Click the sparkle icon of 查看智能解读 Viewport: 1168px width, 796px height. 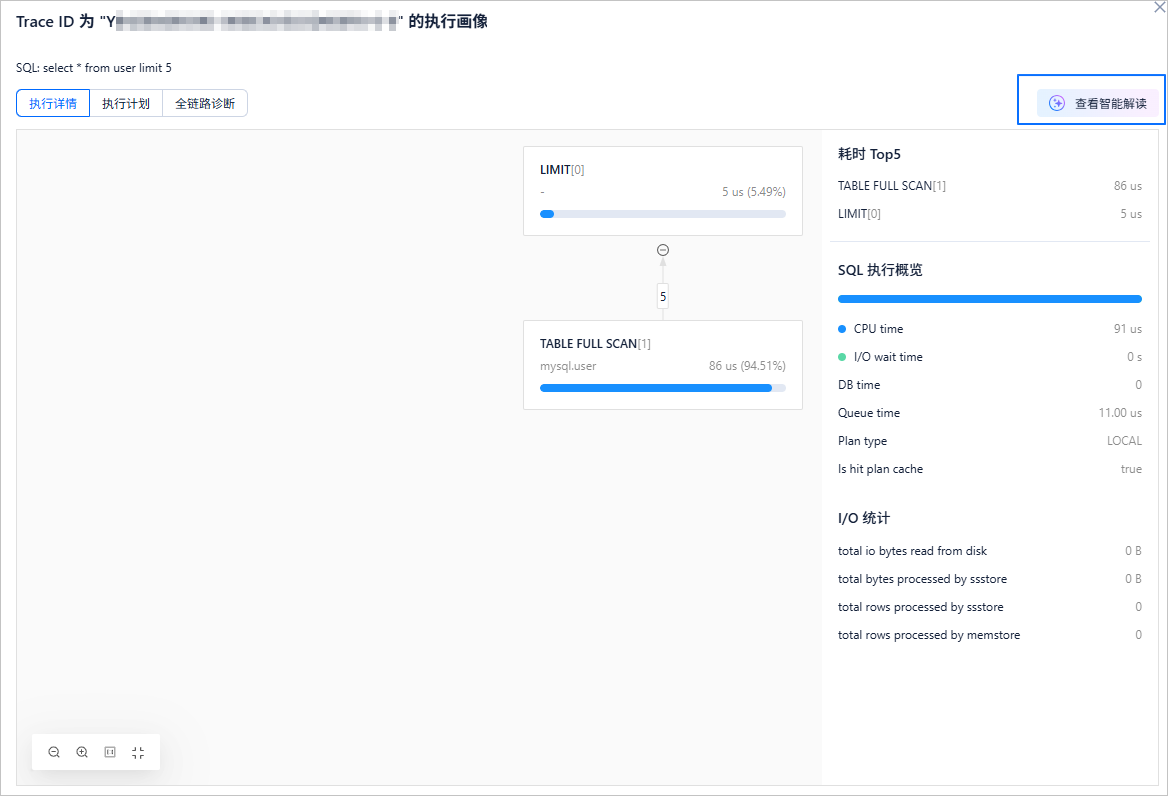click(x=1057, y=104)
